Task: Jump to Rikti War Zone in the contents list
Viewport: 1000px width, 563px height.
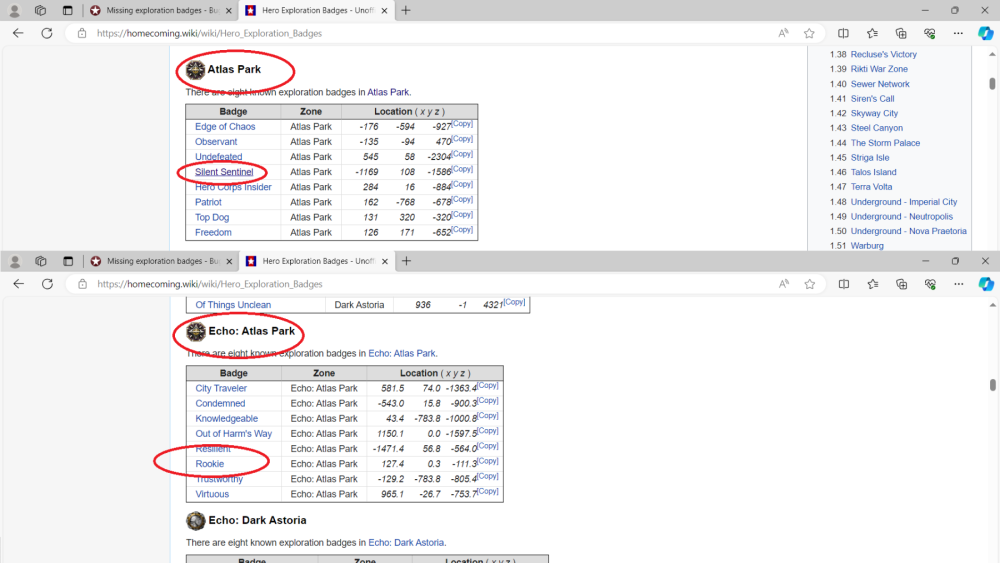Action: point(879,69)
